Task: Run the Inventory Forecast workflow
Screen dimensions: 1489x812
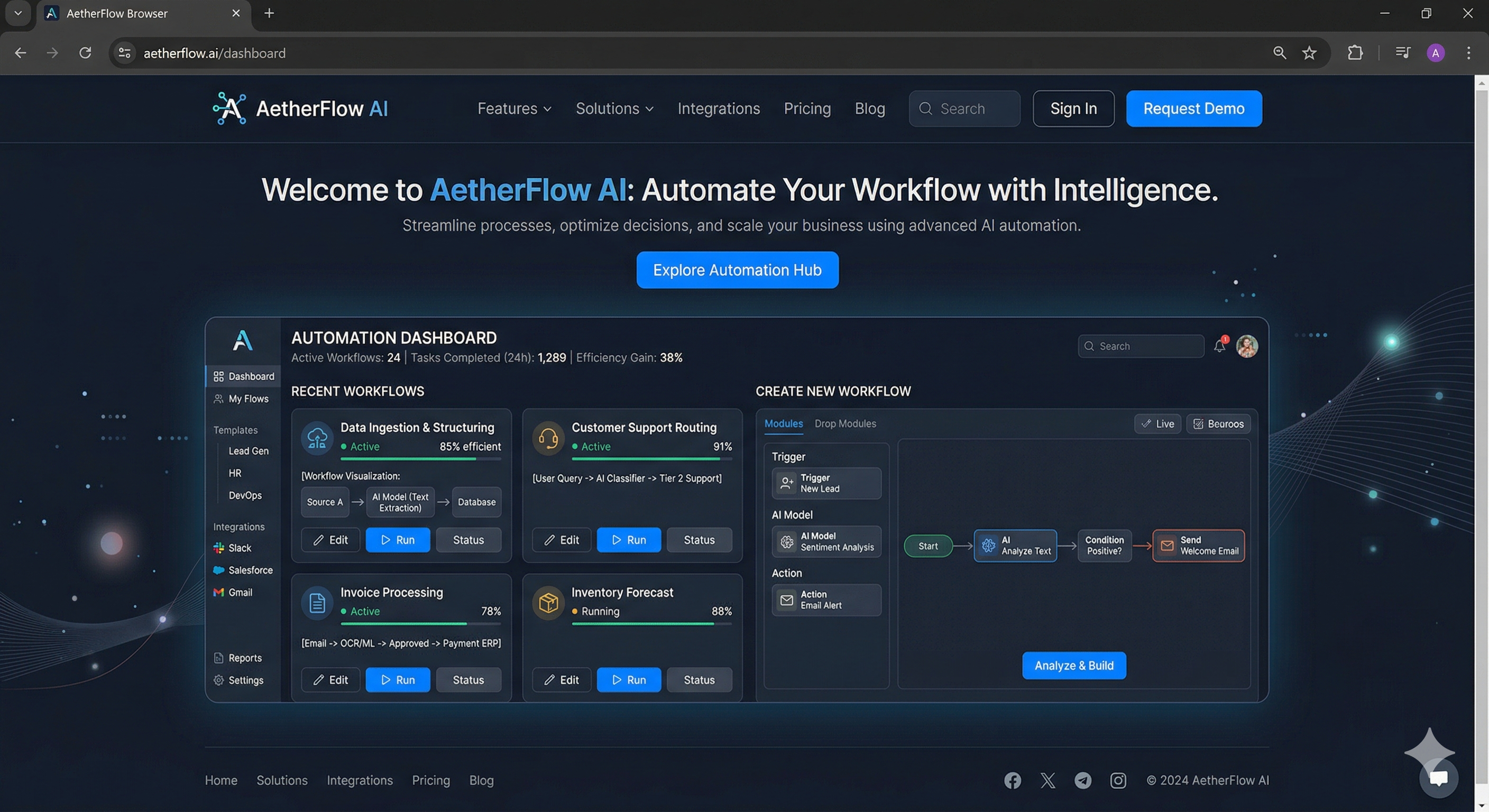Action: pyautogui.click(x=628, y=679)
